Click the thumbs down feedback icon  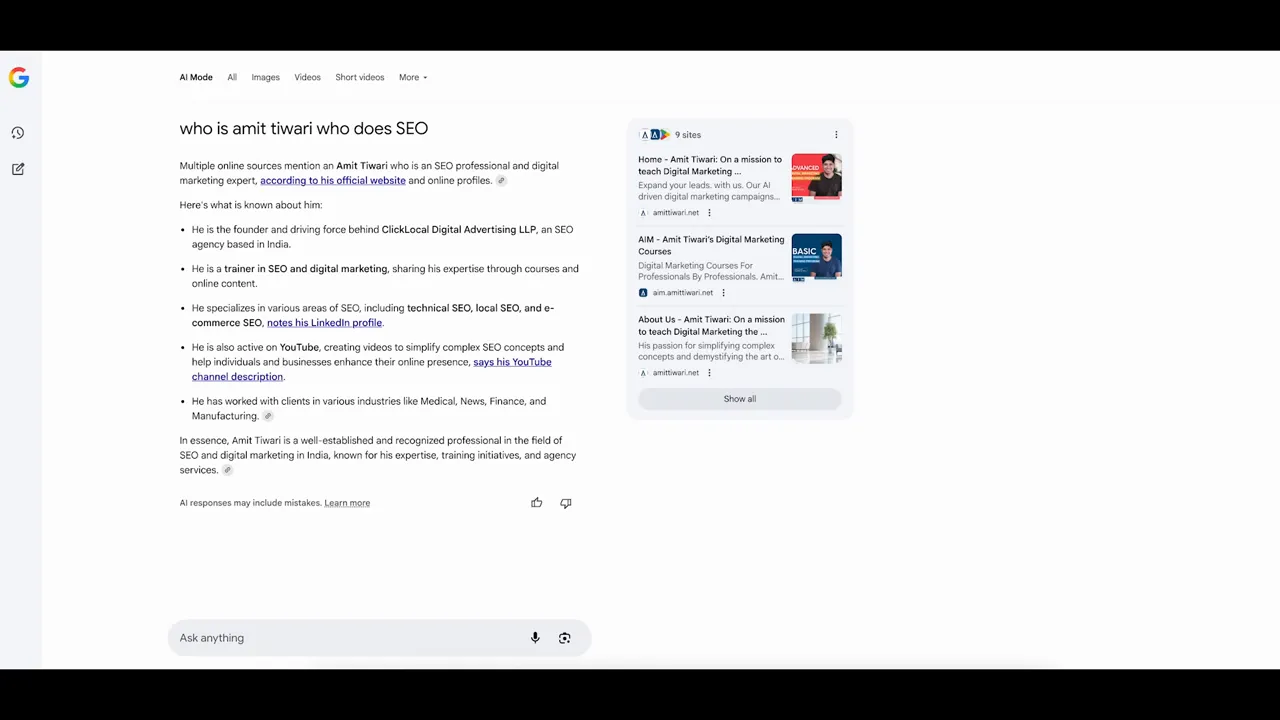pyautogui.click(x=566, y=503)
